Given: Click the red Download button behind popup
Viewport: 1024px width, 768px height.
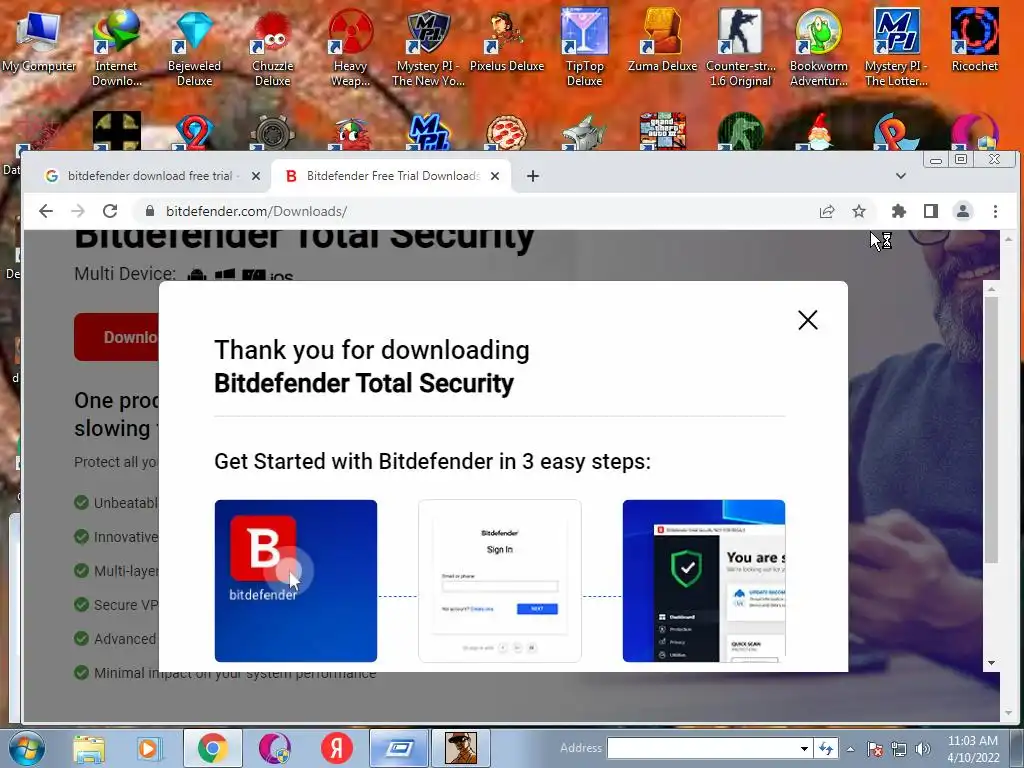Looking at the screenshot, I should click(x=116, y=337).
